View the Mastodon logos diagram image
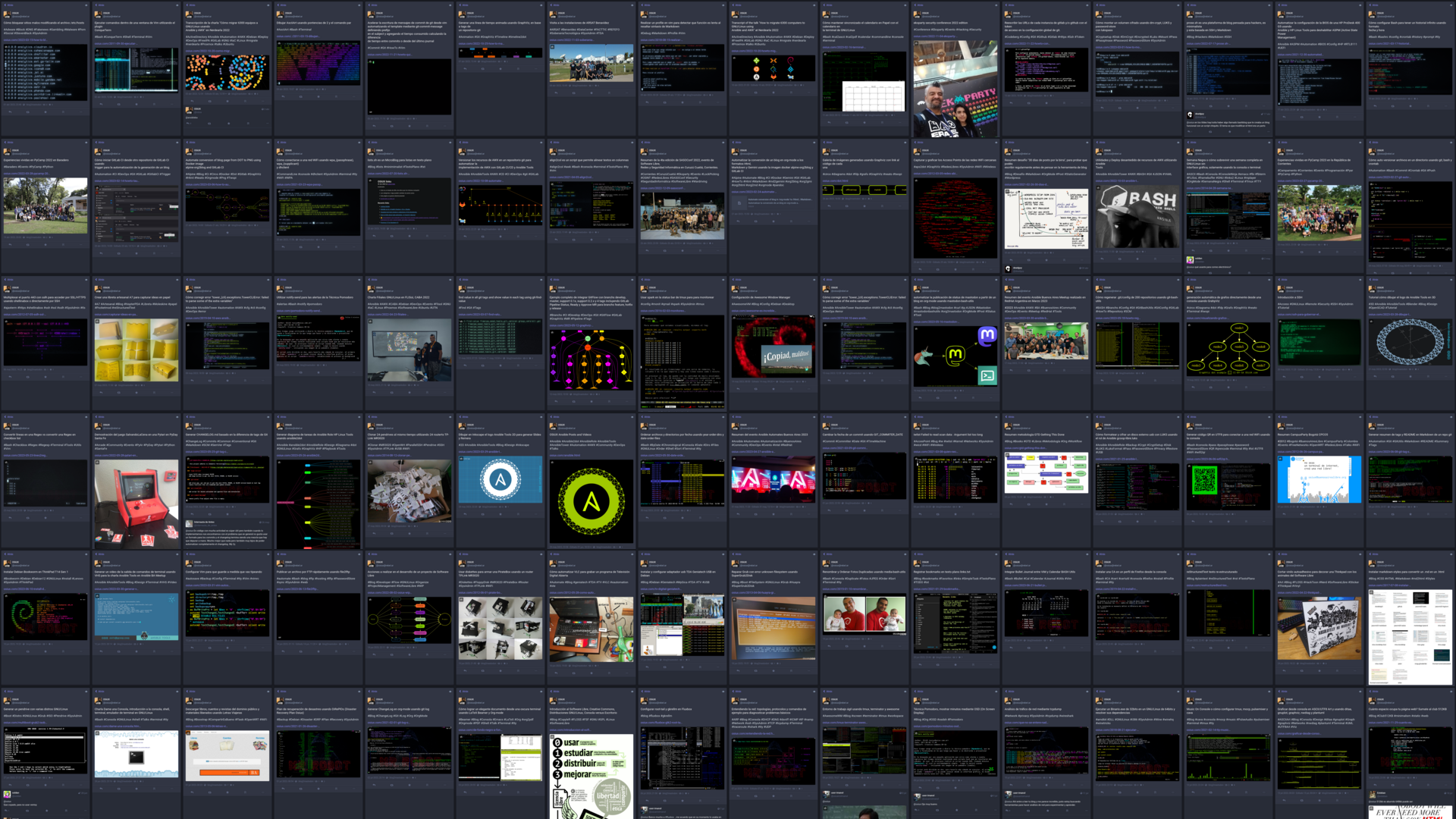This screenshot has width=1456, height=819. coord(955,356)
